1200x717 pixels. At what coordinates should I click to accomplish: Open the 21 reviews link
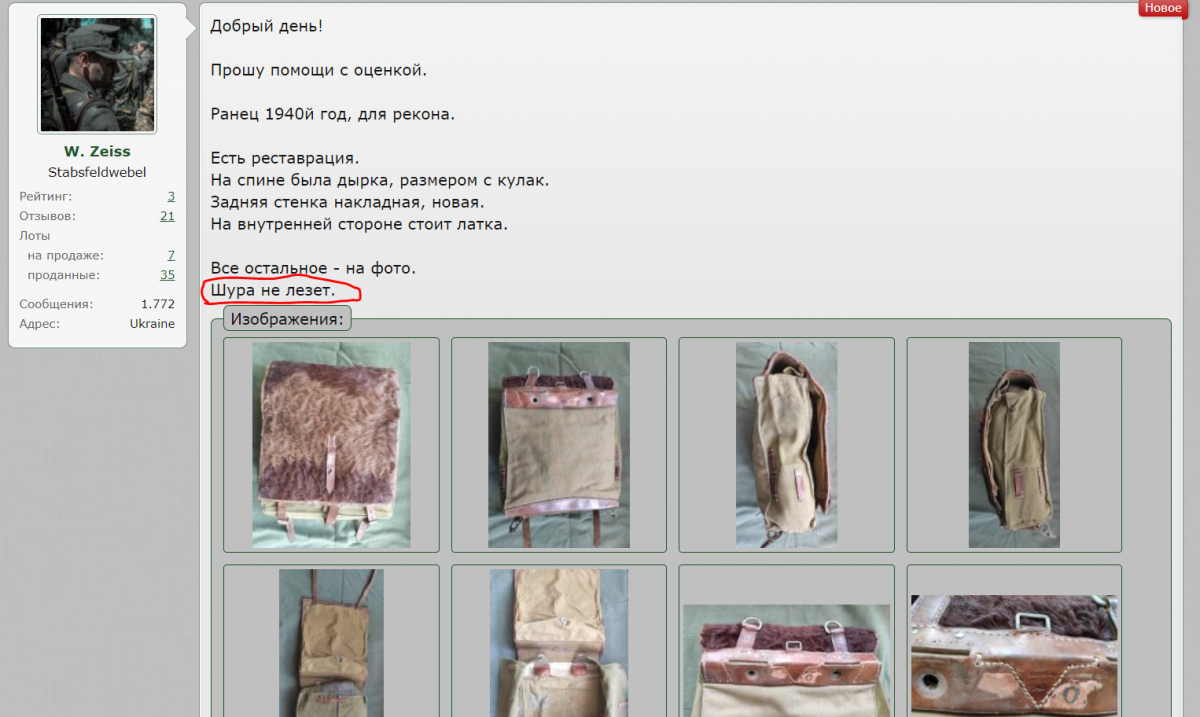click(x=167, y=216)
